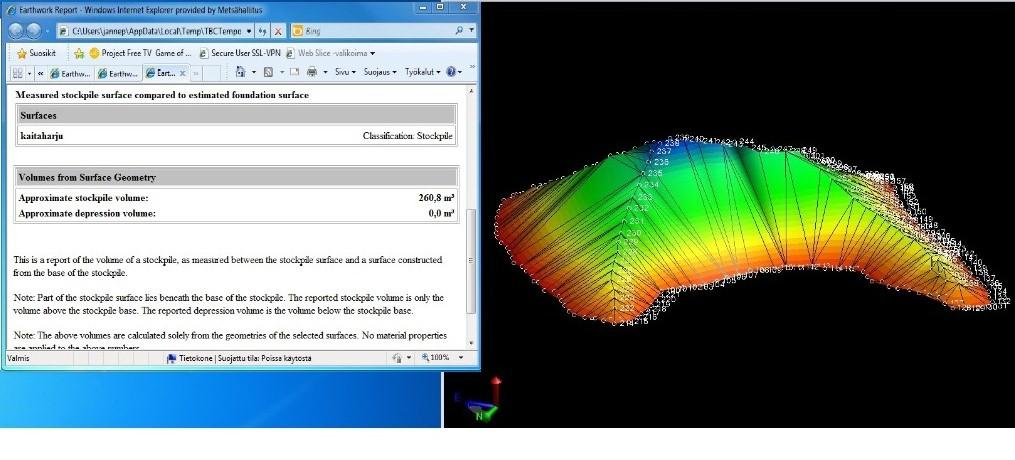Image resolution: width=1015 pixels, height=460 pixels.
Task: Click the Stop loading red X icon
Action: pos(278,31)
